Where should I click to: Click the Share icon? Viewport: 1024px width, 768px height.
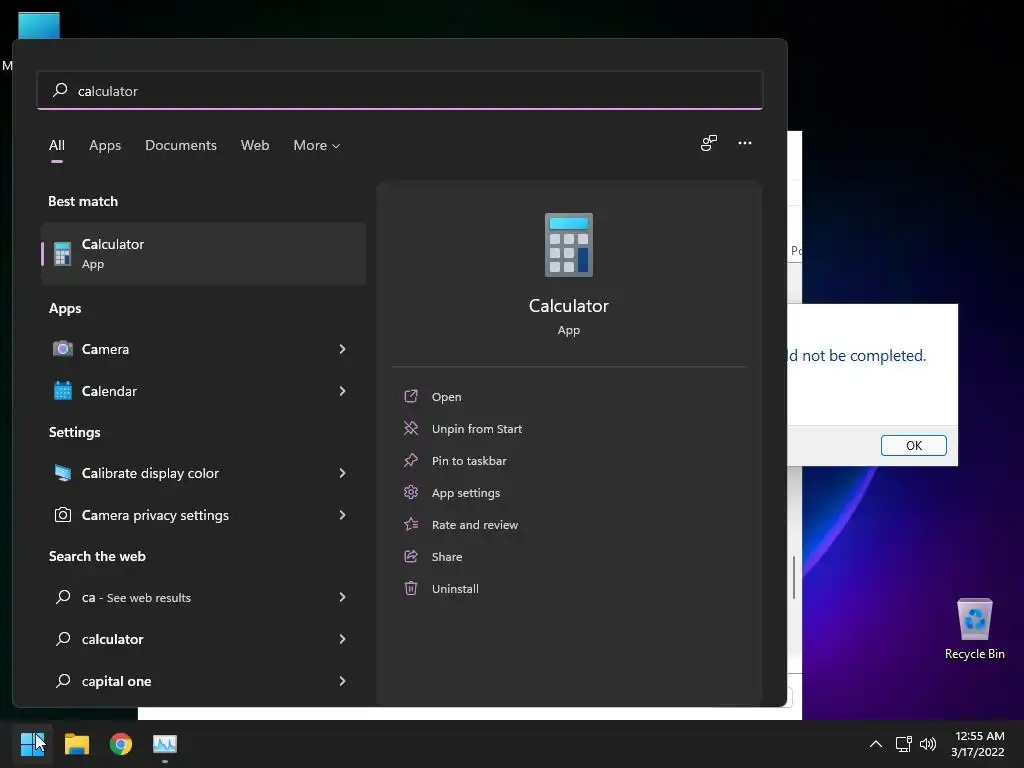[411, 556]
